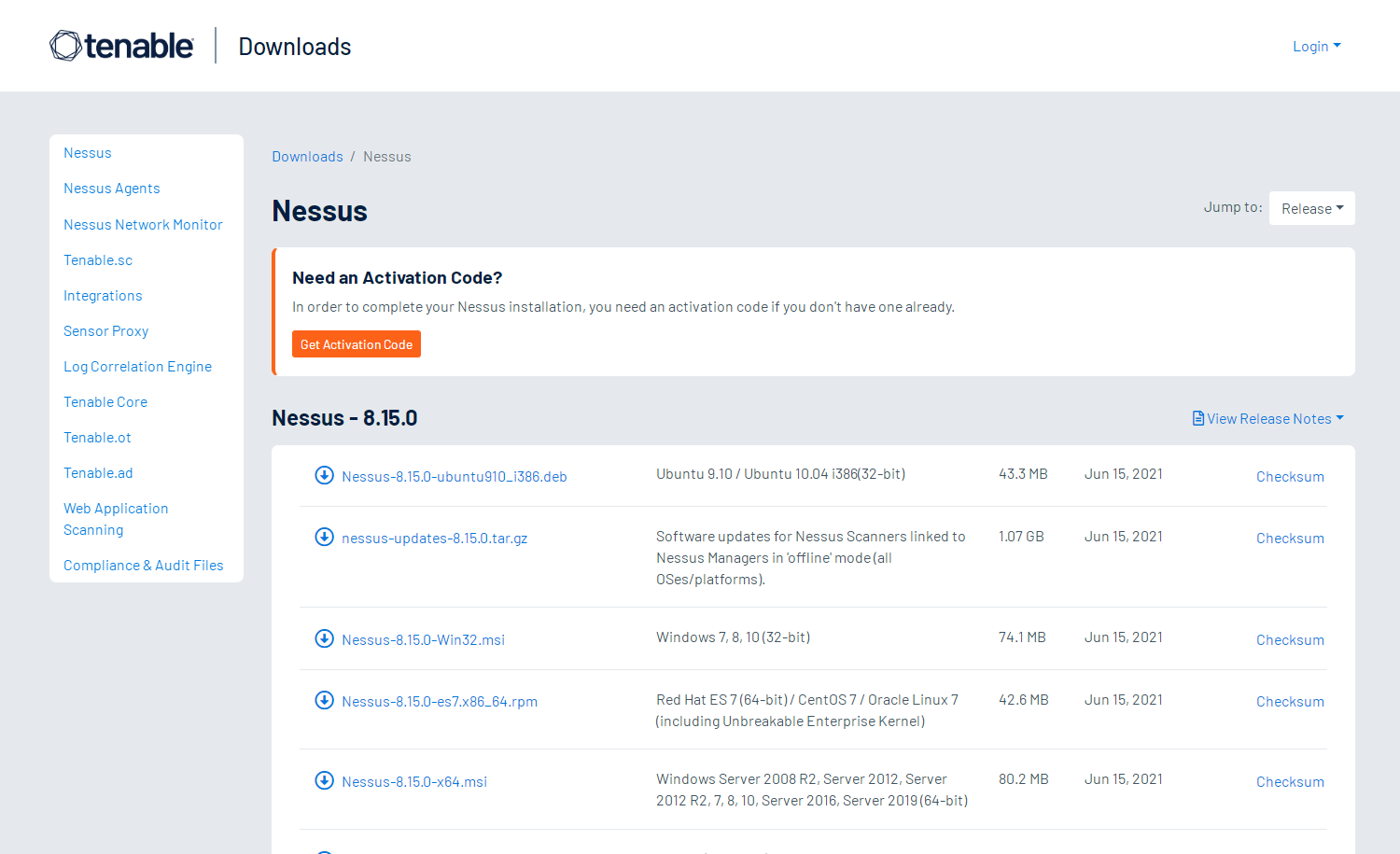Open Web Application Scanning from the sidebar
The width and height of the screenshot is (1400, 854).
coord(116,518)
